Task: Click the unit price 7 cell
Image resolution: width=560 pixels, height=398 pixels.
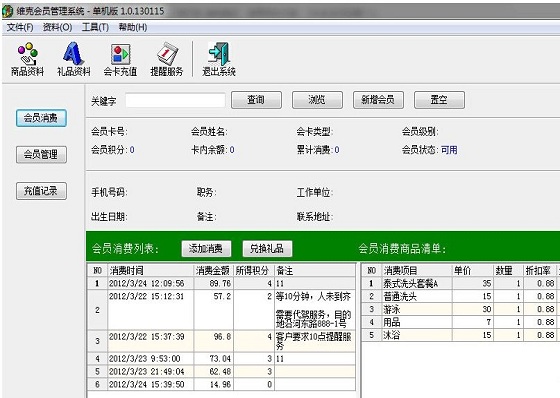Action: (472, 322)
